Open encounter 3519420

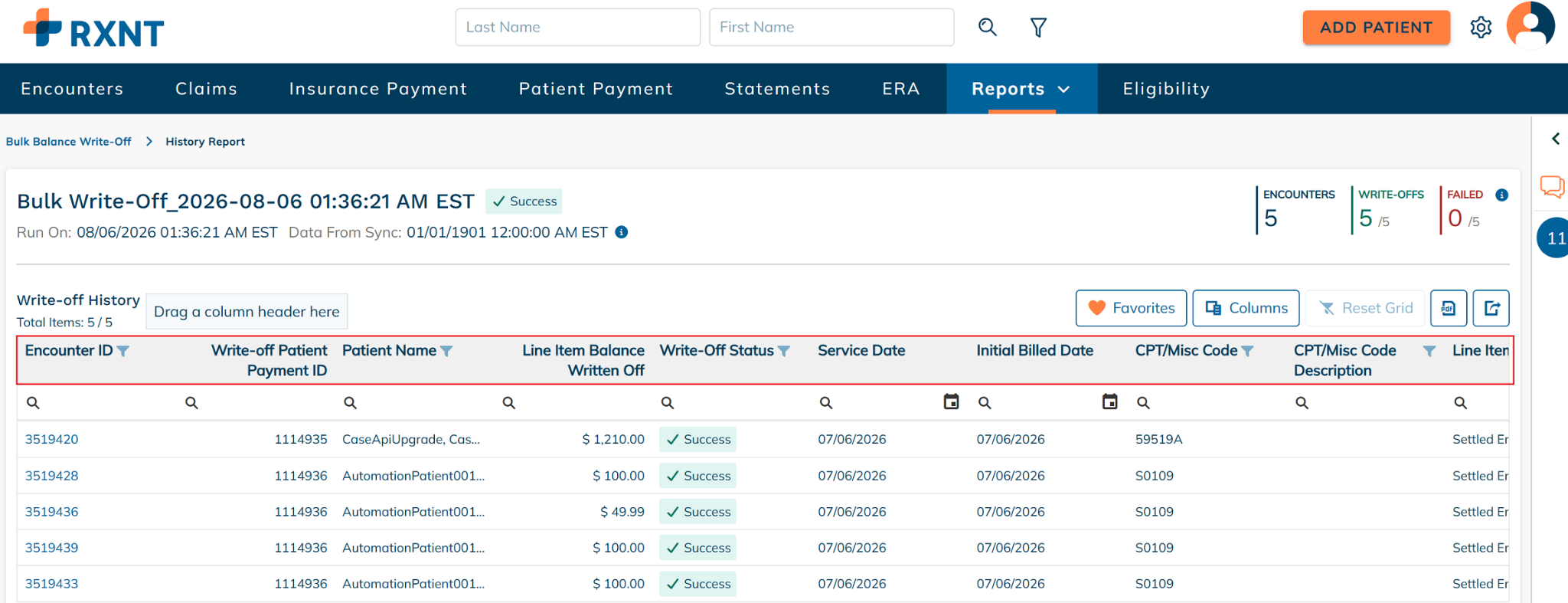[x=51, y=439]
